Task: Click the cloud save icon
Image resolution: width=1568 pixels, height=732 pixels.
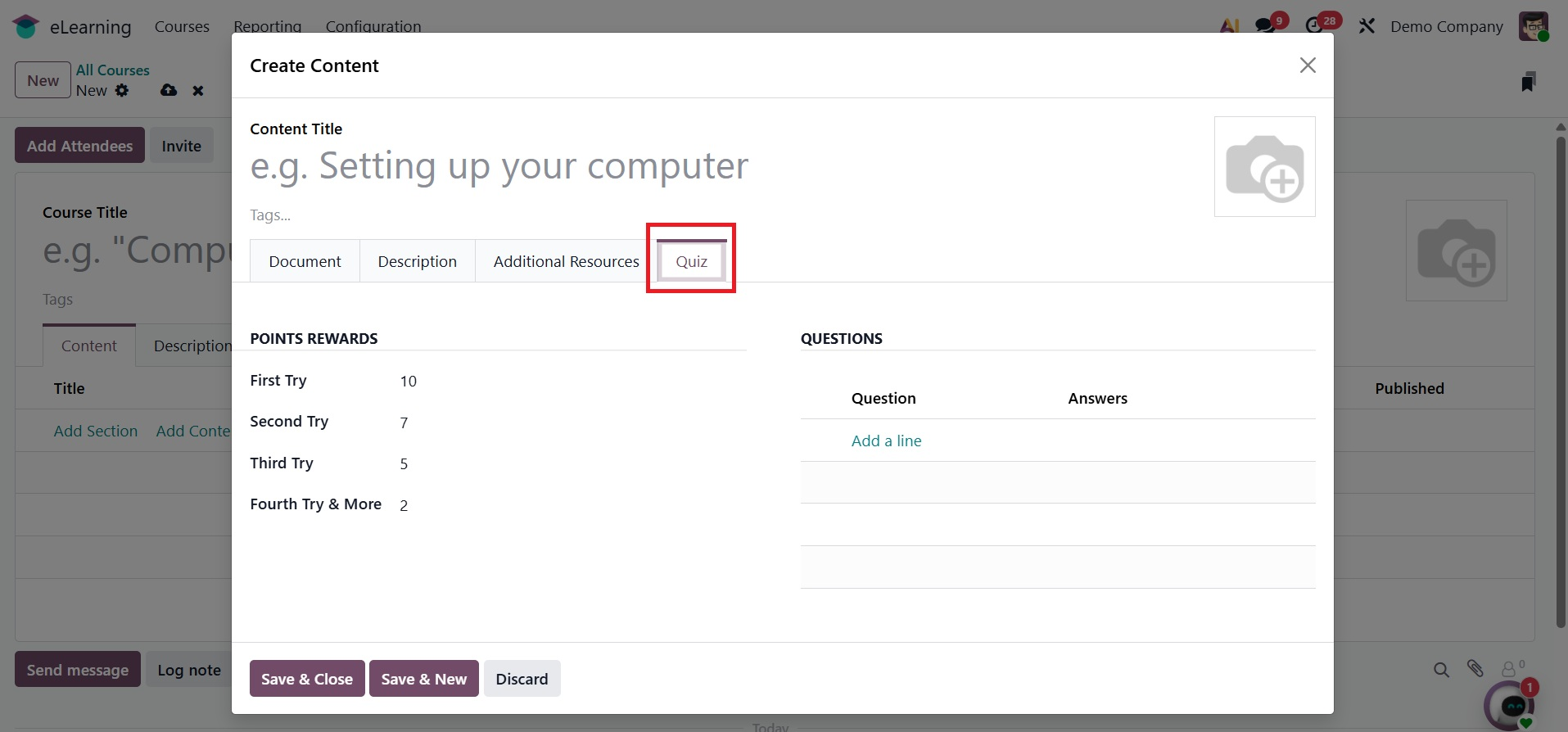Action: coord(169,90)
